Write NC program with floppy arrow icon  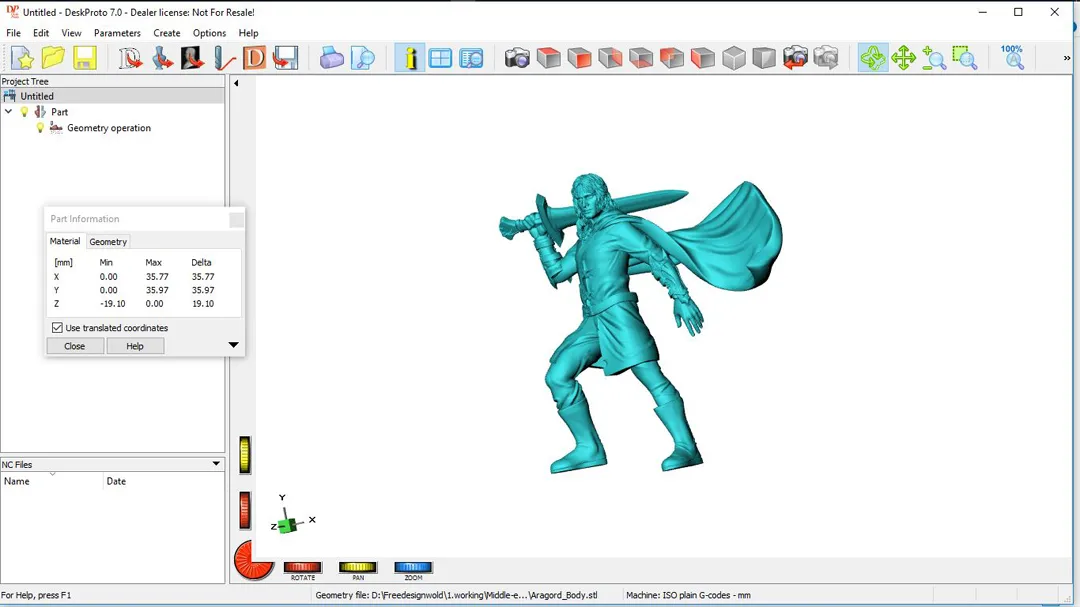285,58
